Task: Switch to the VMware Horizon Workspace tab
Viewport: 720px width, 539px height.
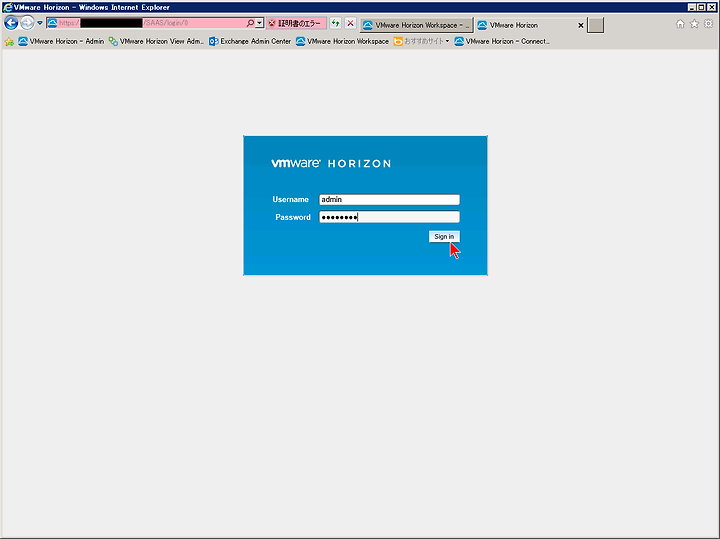Action: 416,25
